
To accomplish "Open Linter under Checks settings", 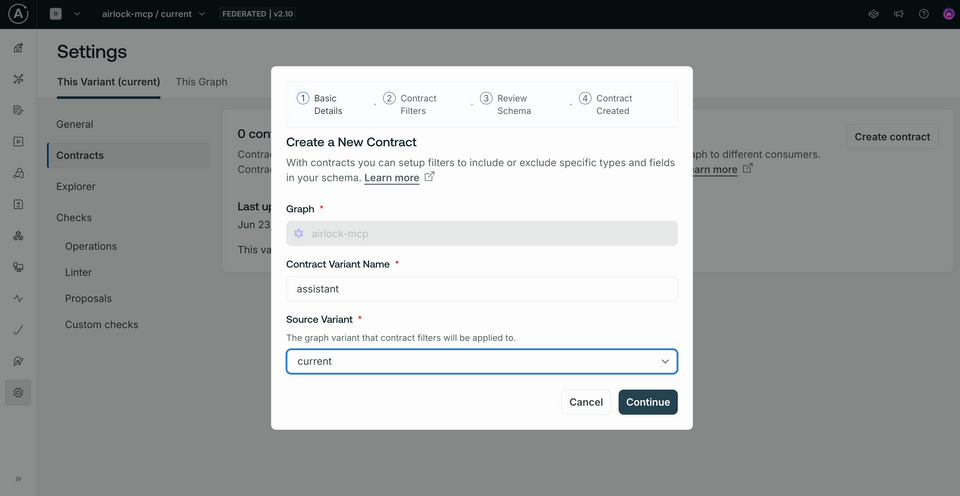I will 78,272.
